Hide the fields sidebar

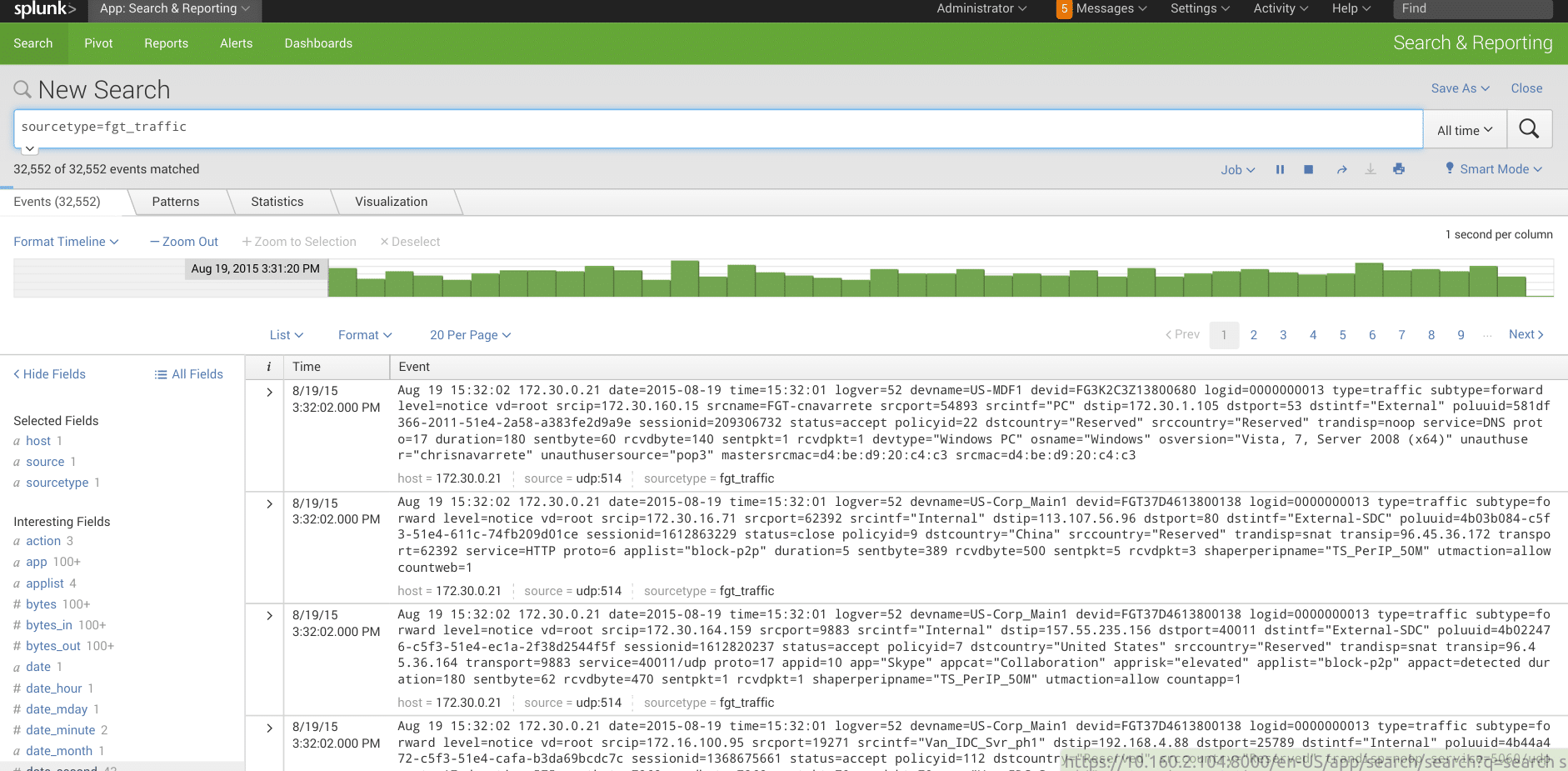pyautogui.click(x=50, y=374)
